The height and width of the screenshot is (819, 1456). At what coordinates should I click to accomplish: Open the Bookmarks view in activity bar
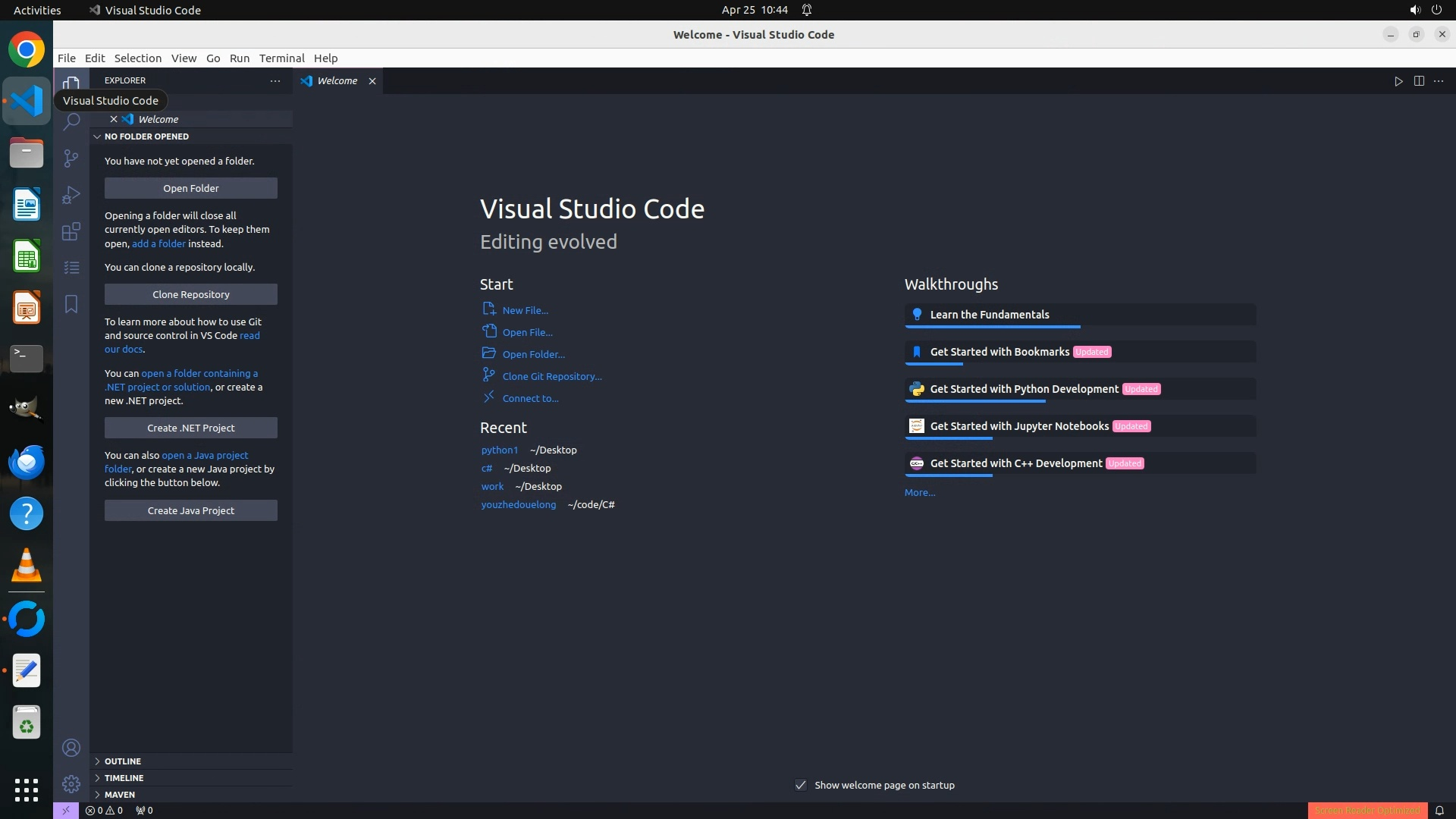pos(71,304)
